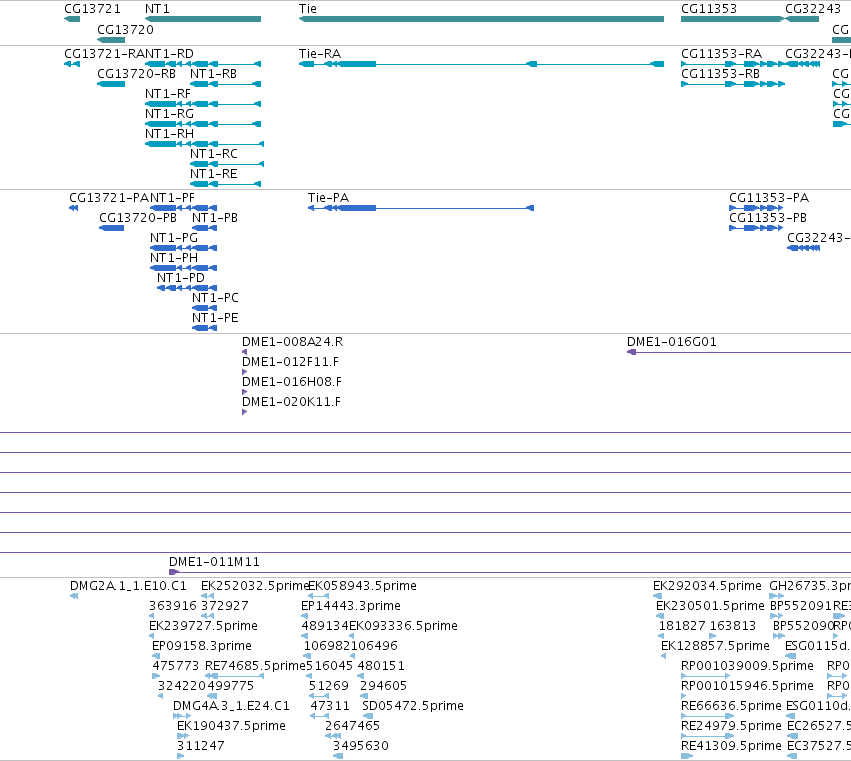Click the NT1-PE protein label

[215, 318]
